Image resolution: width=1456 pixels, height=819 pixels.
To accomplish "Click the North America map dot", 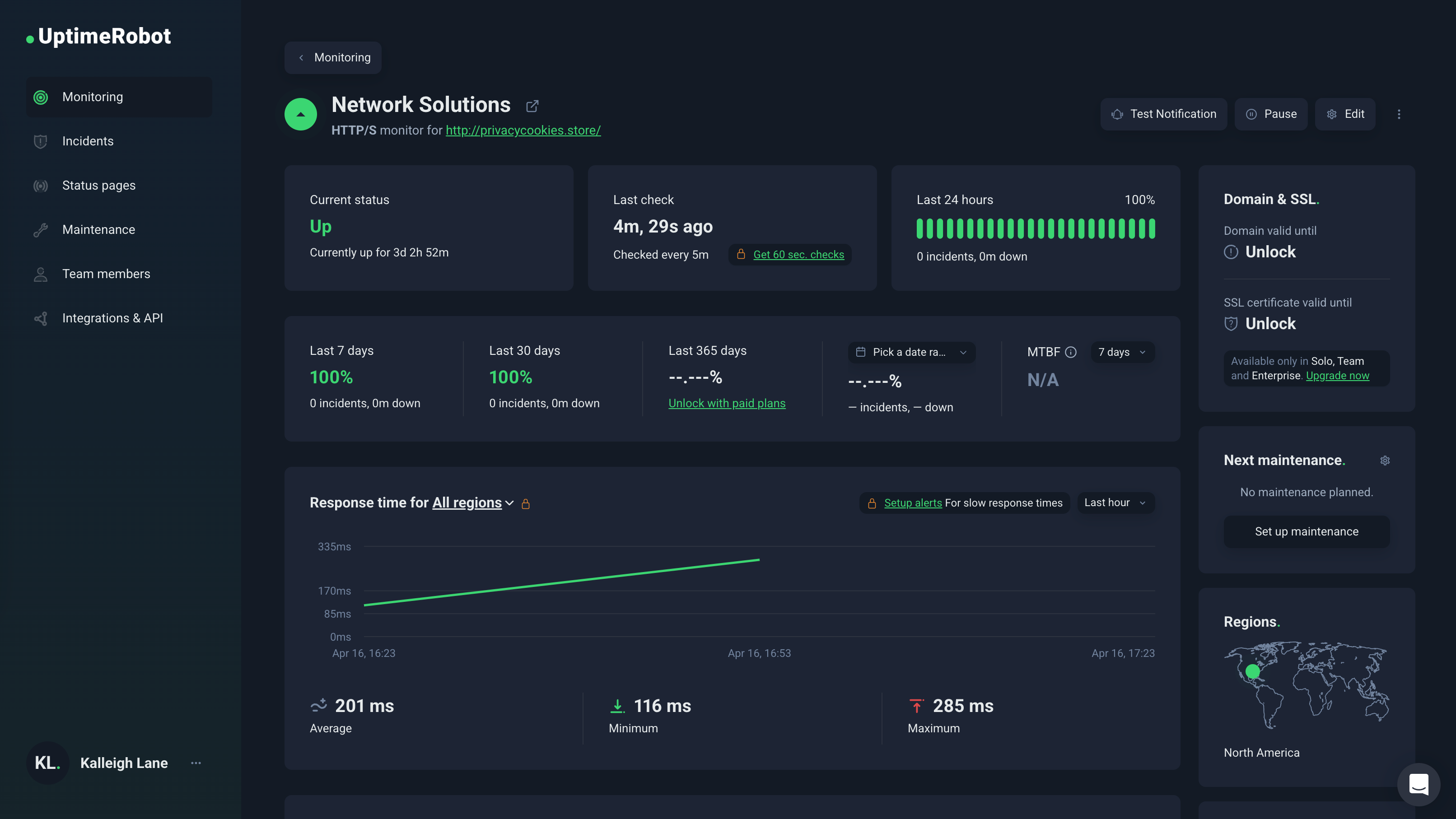I will (1252, 671).
